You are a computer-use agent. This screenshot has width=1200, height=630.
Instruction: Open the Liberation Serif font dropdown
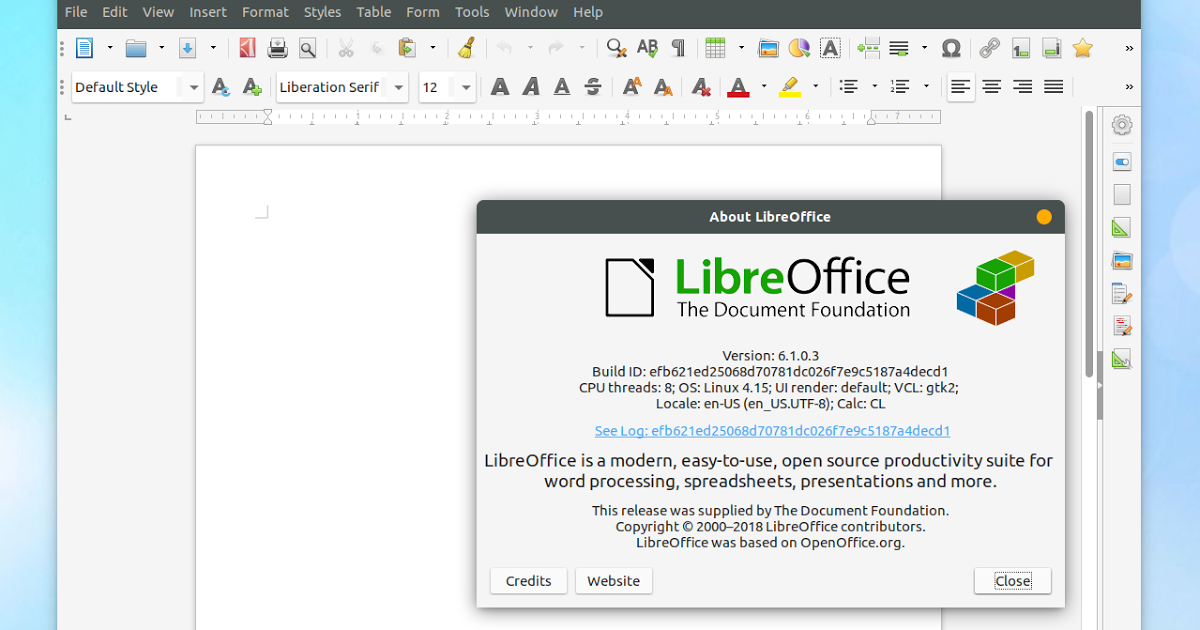pyautogui.click(x=398, y=87)
